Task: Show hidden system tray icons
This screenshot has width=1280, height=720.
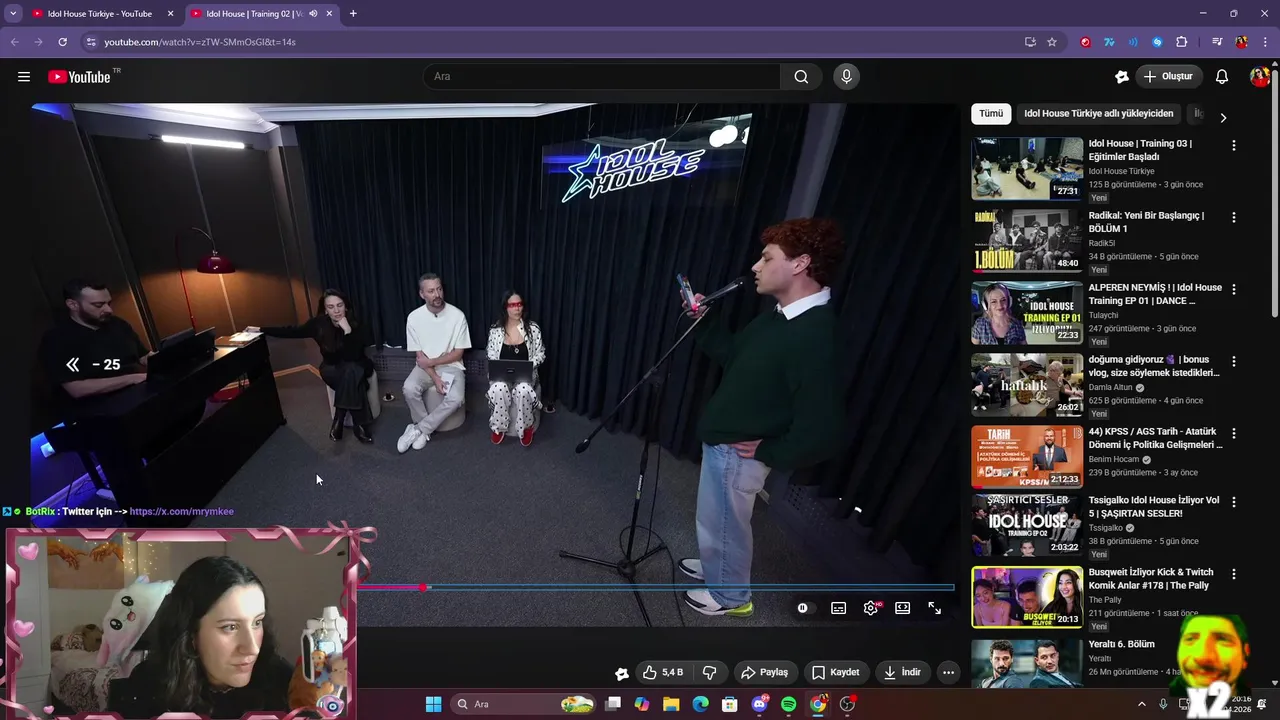Action: pyautogui.click(x=1142, y=704)
